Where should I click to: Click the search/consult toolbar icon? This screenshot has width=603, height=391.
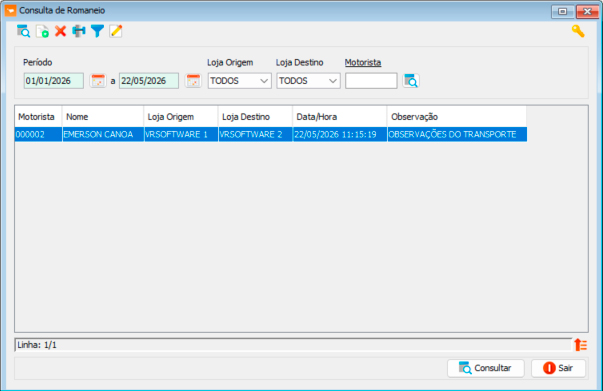tap(23, 31)
